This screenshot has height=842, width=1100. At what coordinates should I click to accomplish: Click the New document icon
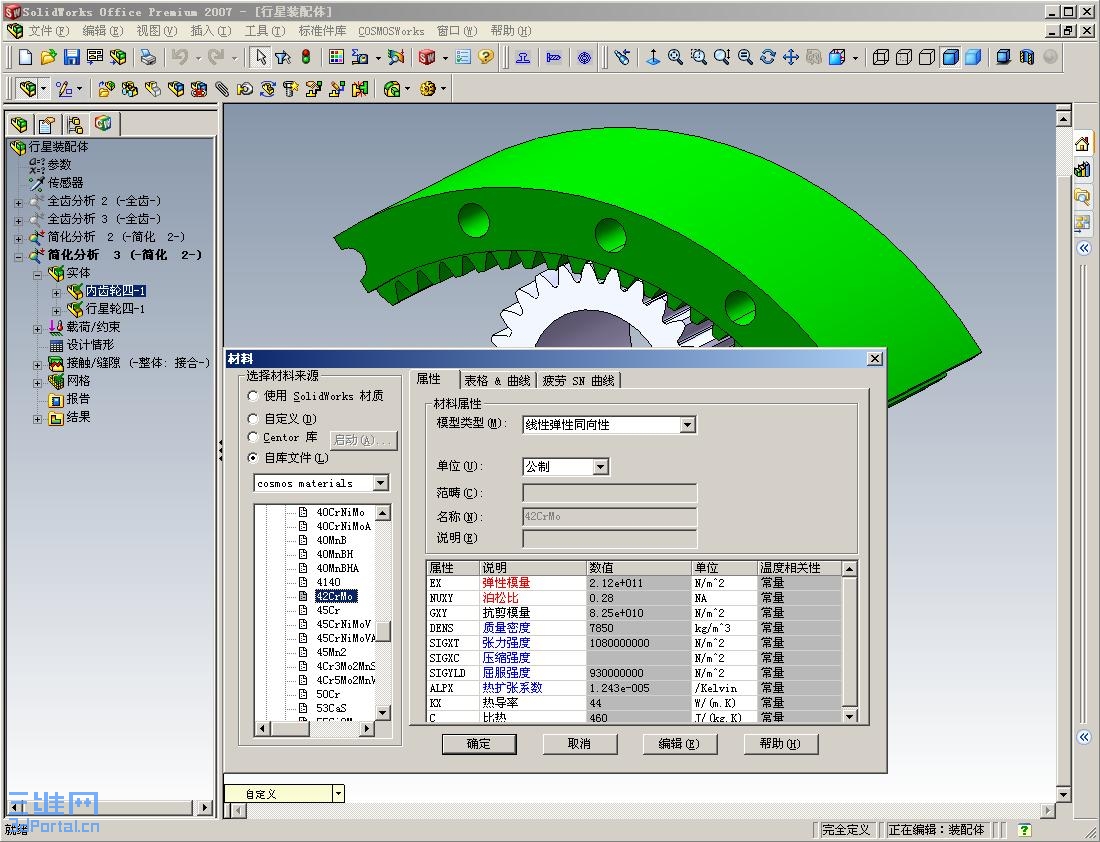(25, 58)
